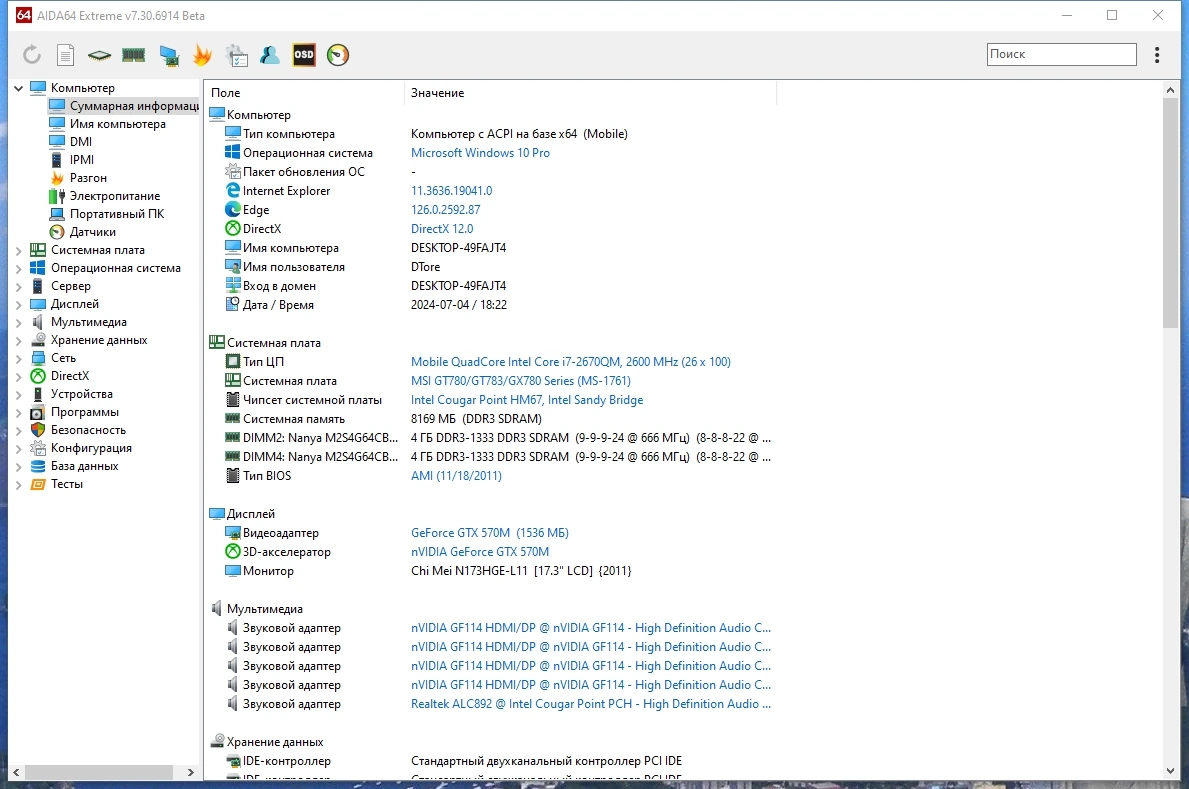Select the Имя пользователя row
Image resolution: width=1189 pixels, height=789 pixels.
(x=491, y=266)
